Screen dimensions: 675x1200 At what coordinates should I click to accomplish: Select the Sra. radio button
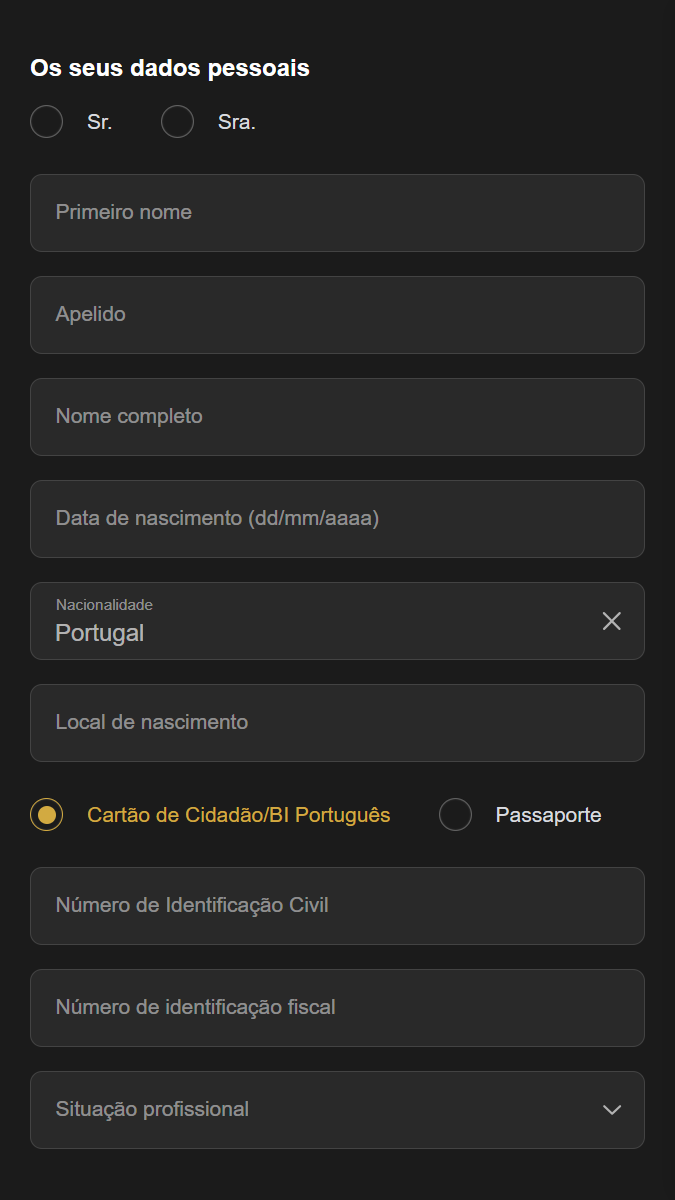[x=177, y=122]
